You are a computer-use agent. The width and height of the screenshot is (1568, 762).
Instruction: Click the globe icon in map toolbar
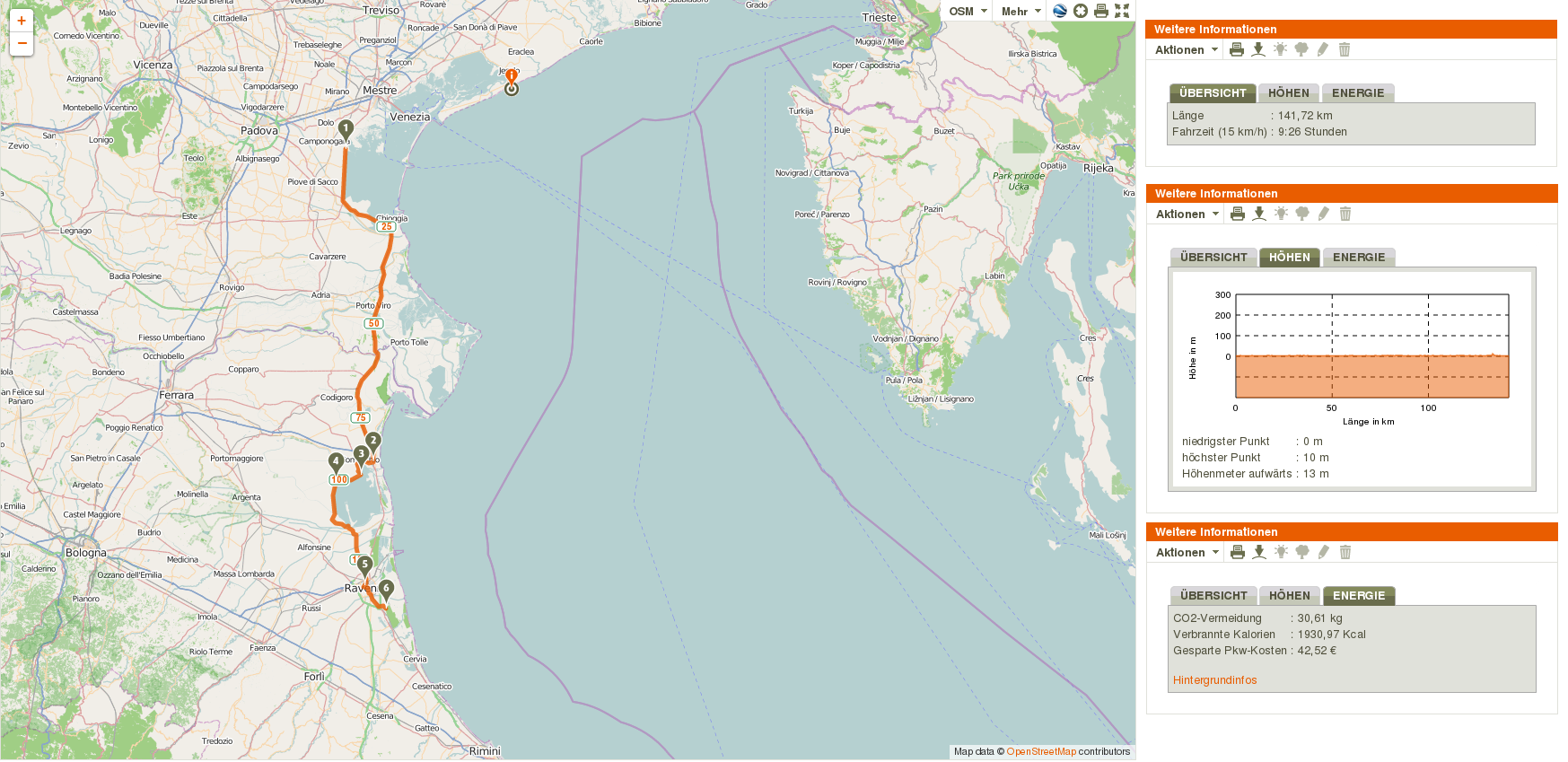[x=1060, y=11]
